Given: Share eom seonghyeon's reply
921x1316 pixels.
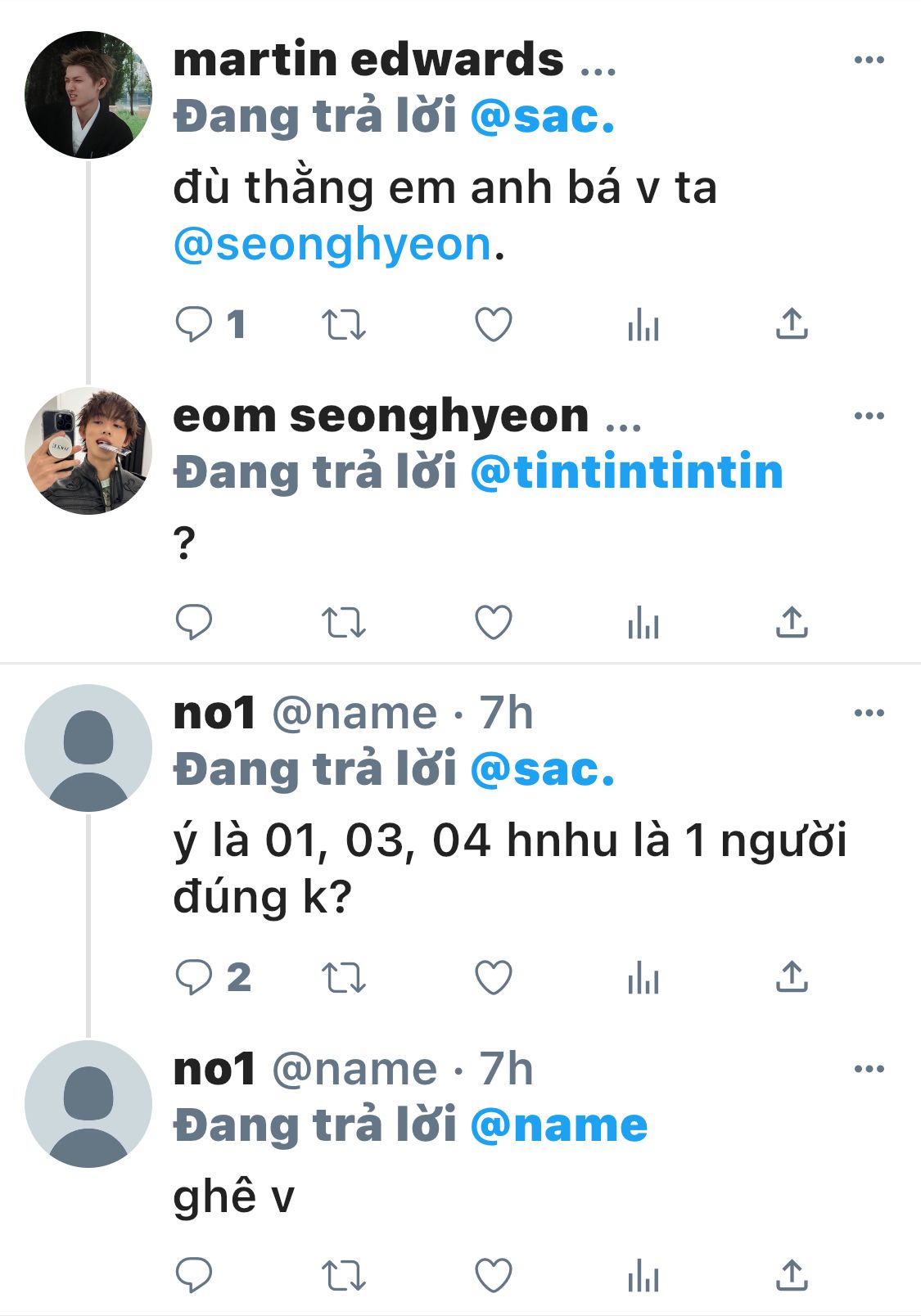Looking at the screenshot, I should point(792,622).
